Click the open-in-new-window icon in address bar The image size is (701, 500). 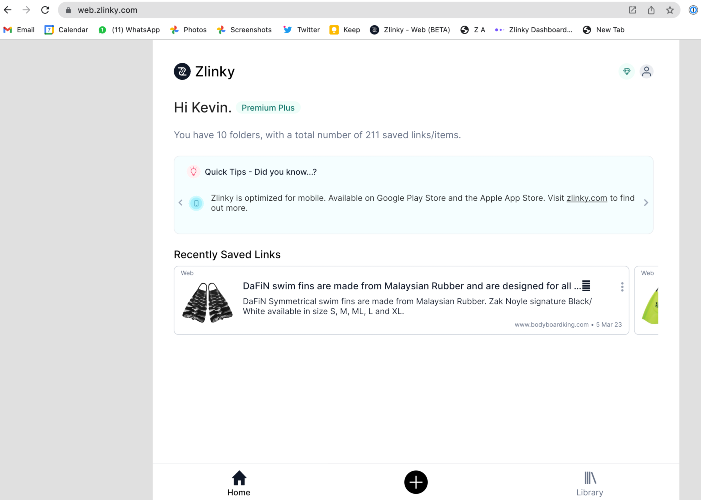pos(632,10)
